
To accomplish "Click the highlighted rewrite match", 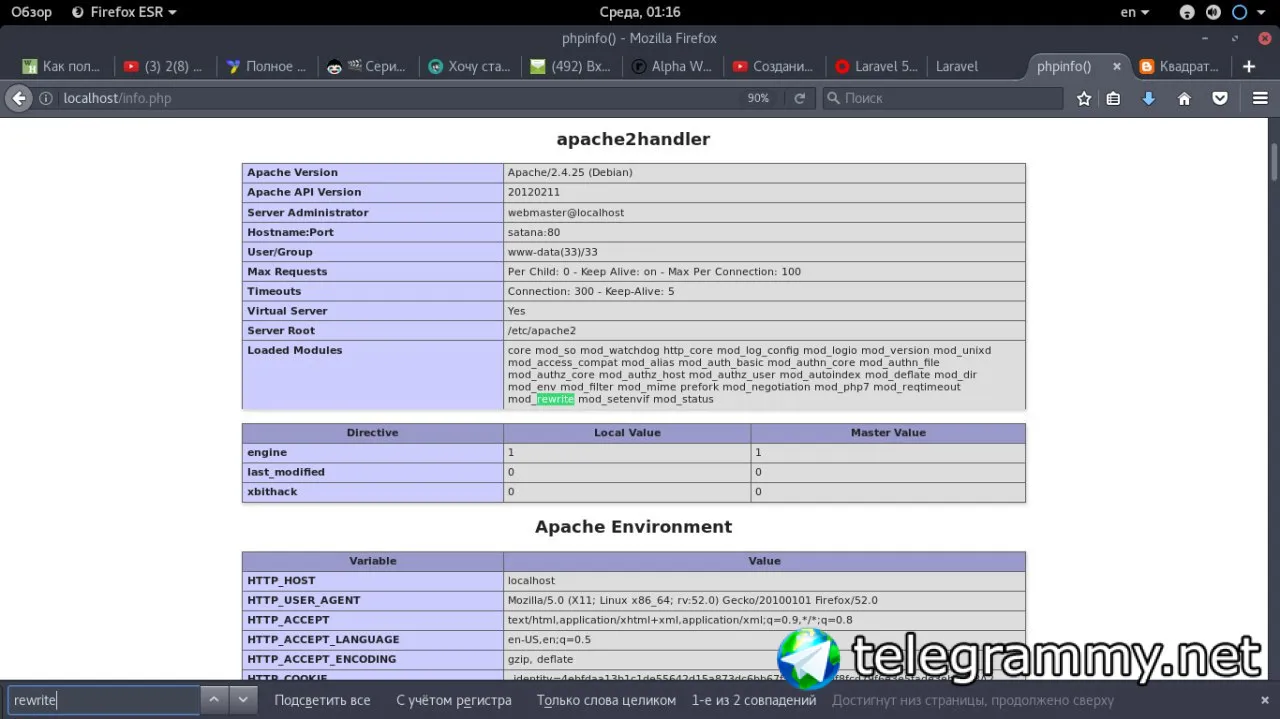I will point(555,399).
